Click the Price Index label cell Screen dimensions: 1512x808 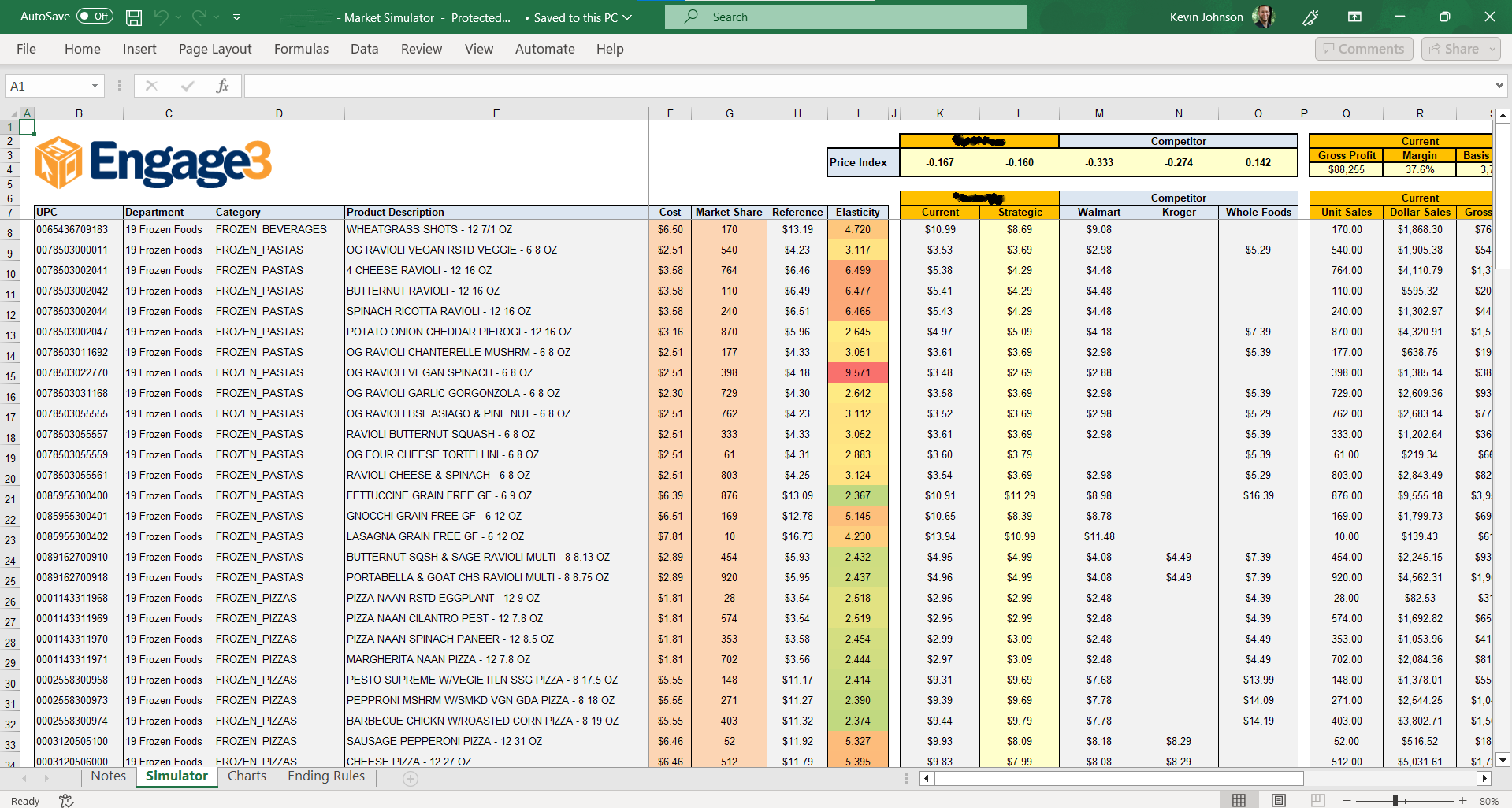coord(863,162)
